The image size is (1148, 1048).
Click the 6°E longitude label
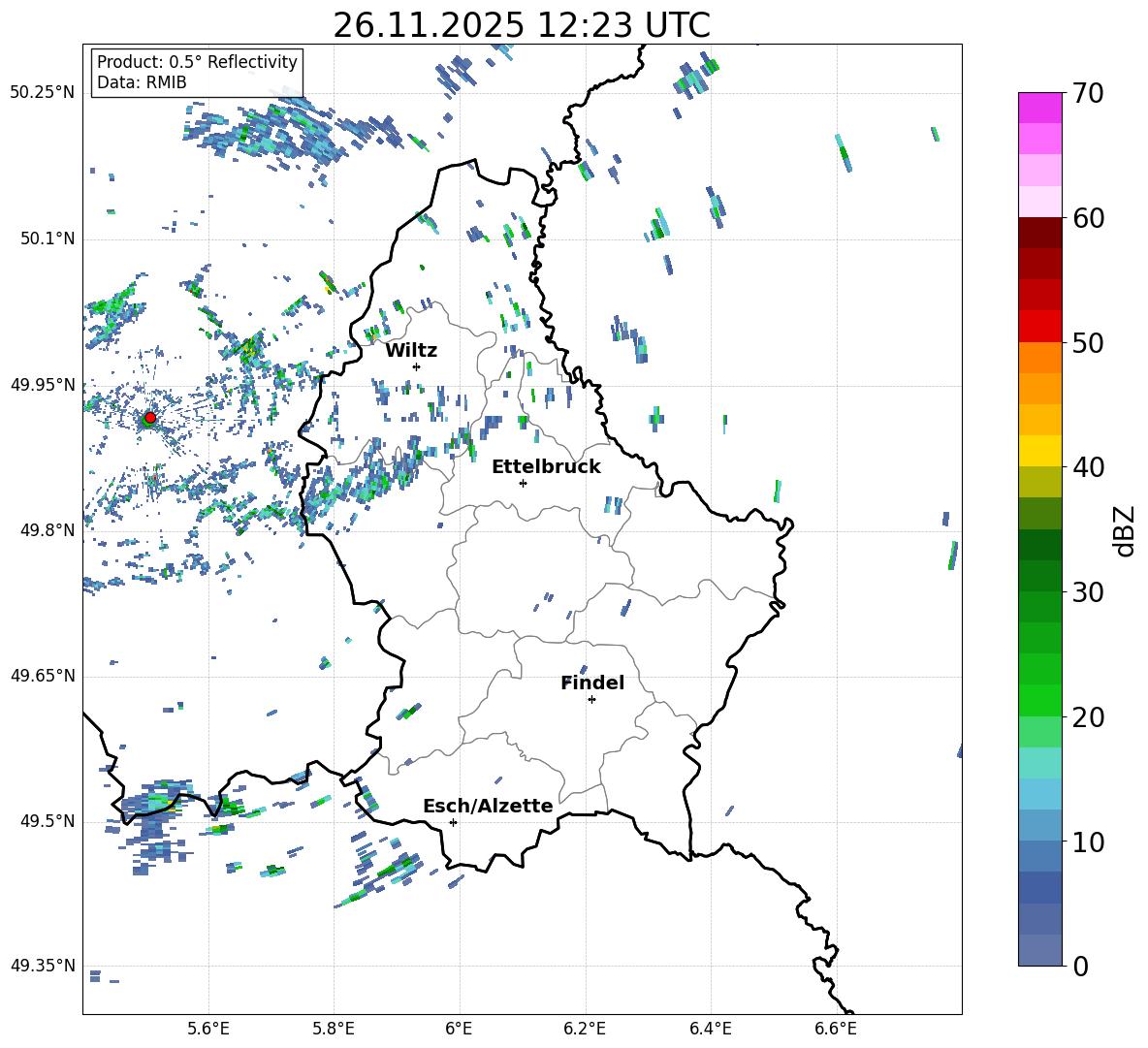459,1029
